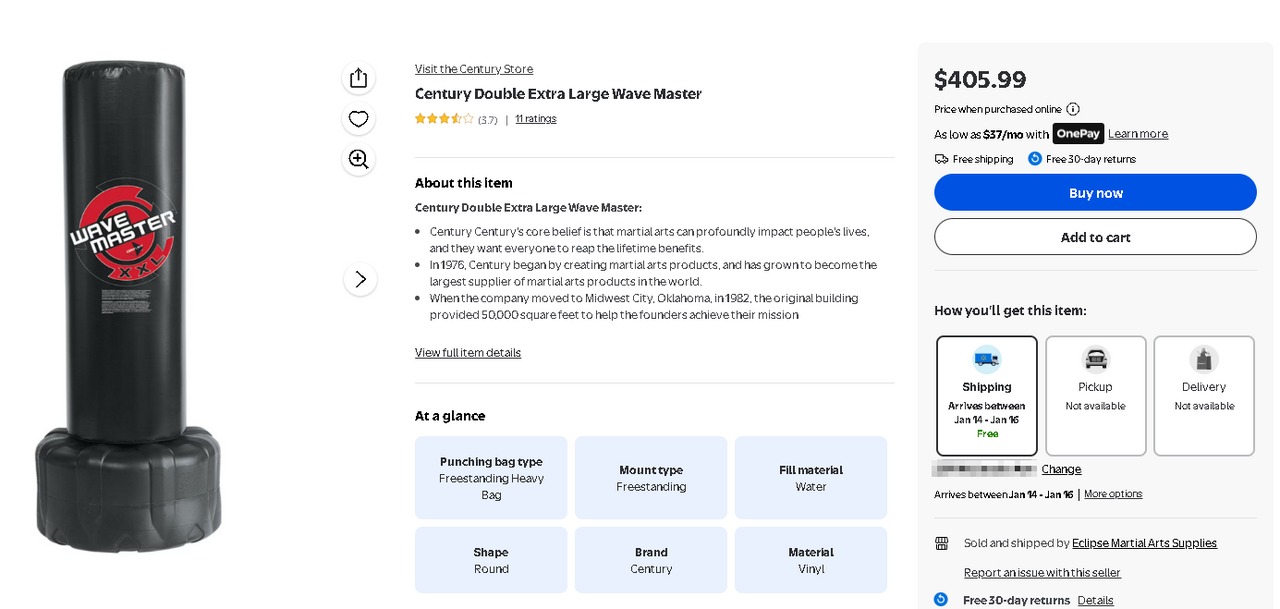1280x609 pixels.
Task: Click the OnePay logo badge
Action: [x=1078, y=134]
